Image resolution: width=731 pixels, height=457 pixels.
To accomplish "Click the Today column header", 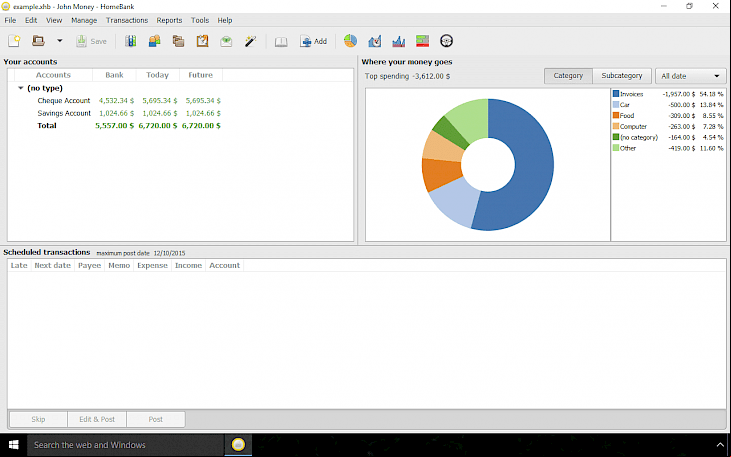I will click(157, 75).
